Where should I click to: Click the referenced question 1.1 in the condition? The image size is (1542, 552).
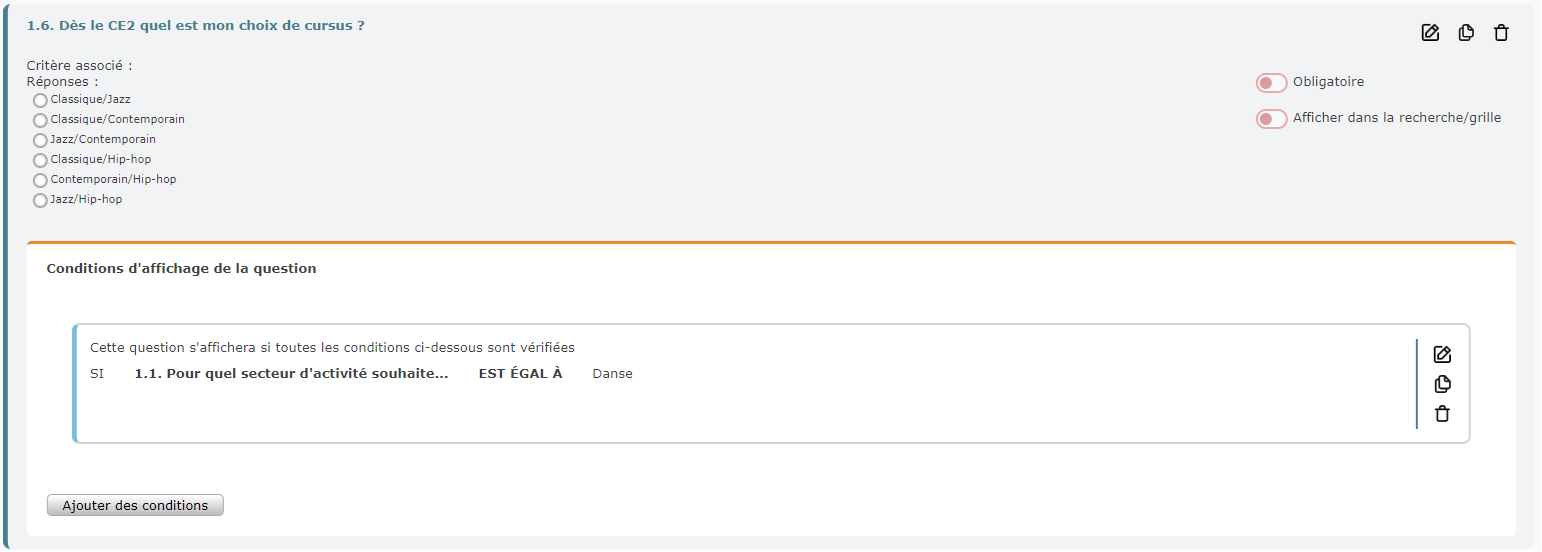click(291, 374)
